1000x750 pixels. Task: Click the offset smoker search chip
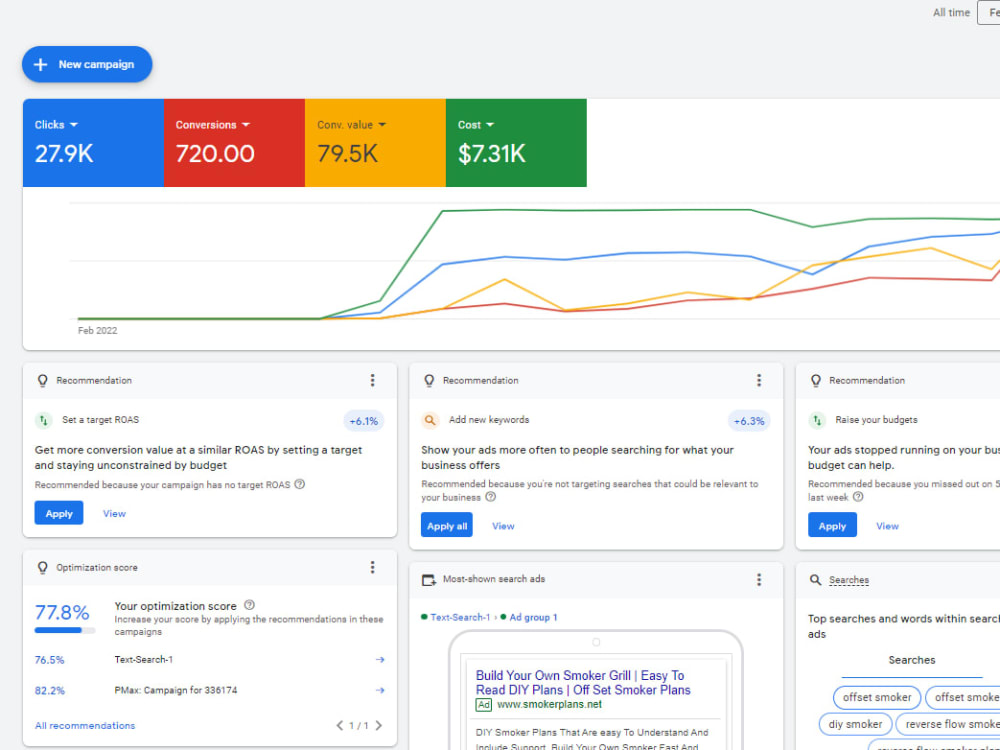(877, 698)
